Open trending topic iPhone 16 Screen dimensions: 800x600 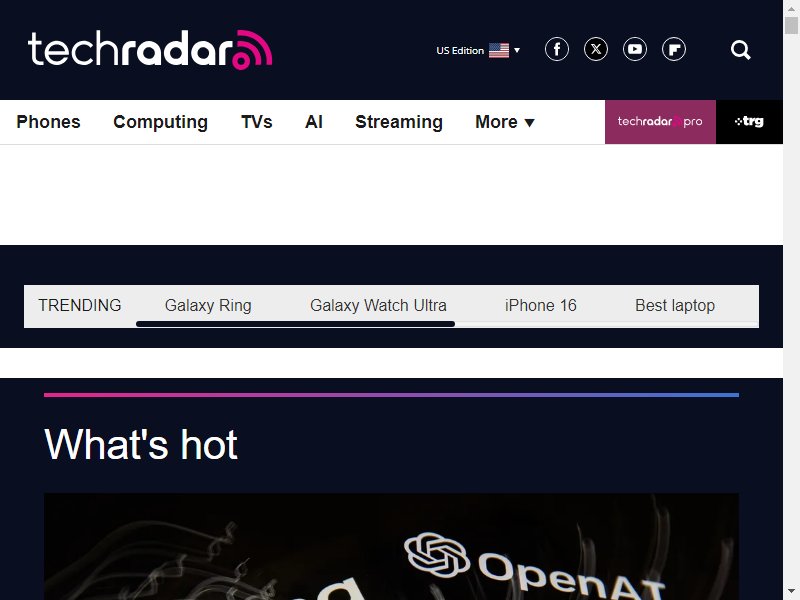point(540,305)
